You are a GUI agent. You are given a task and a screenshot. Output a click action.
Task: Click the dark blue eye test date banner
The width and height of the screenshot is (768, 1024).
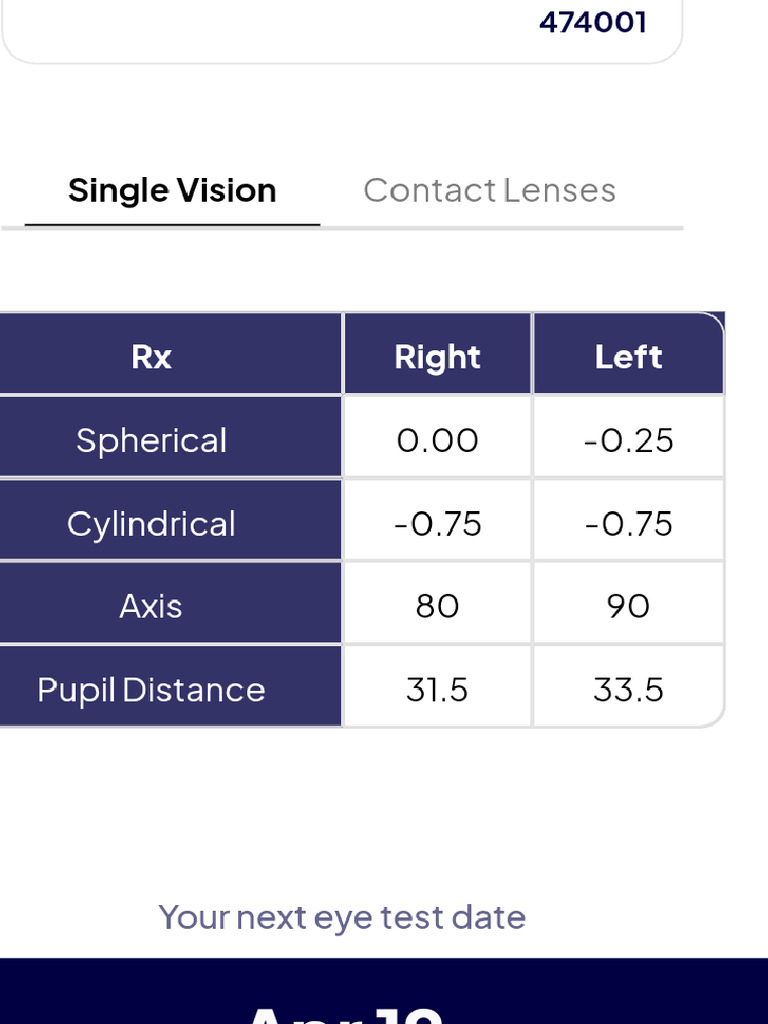tap(384, 991)
